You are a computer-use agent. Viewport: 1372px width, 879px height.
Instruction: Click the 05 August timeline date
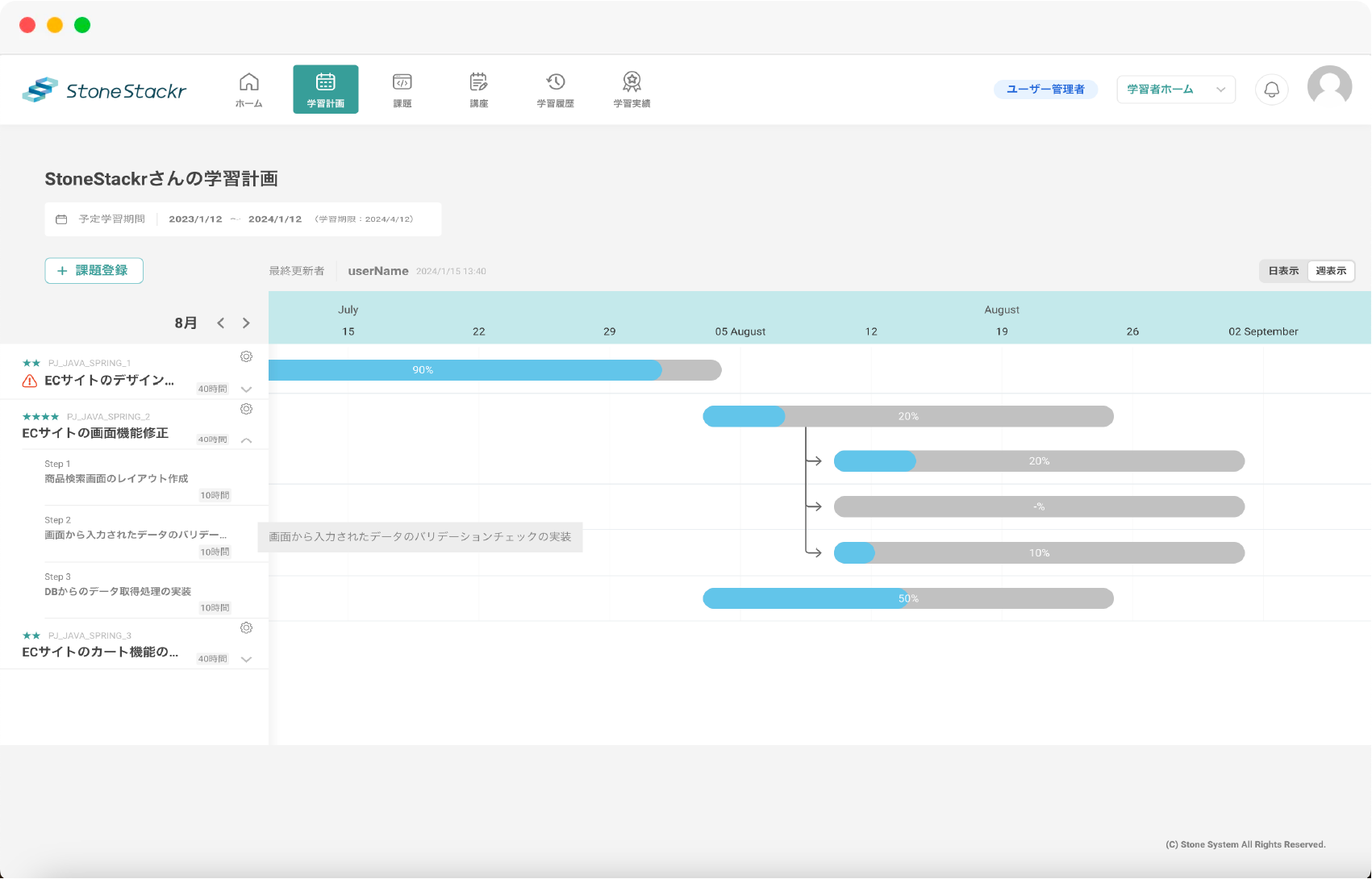[740, 331]
